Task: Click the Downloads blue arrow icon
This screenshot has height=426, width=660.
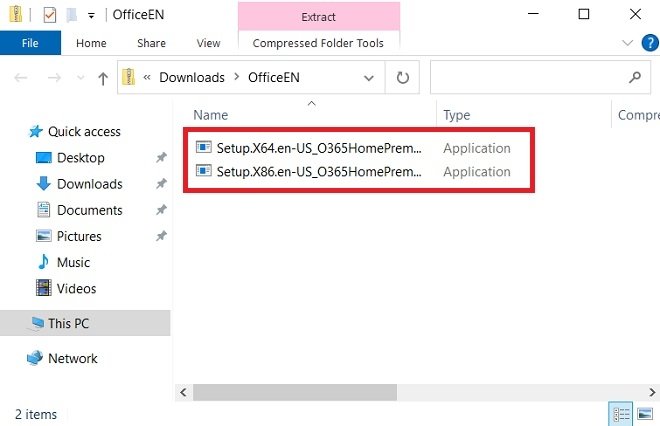Action: (44, 183)
